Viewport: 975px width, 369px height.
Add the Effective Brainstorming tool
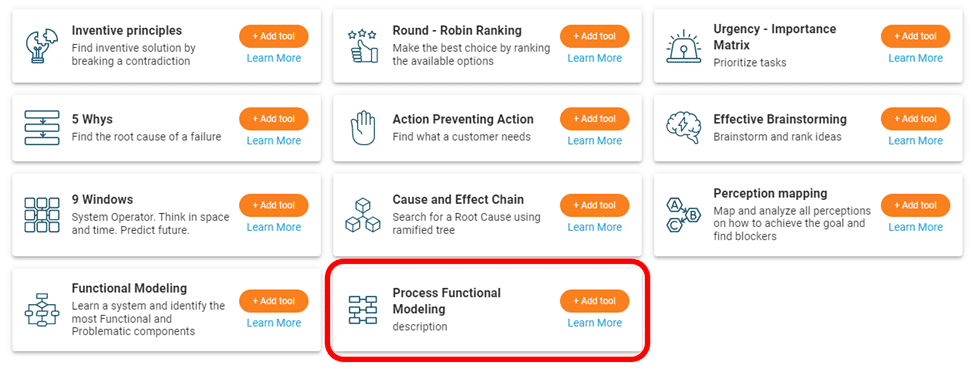tap(915, 119)
